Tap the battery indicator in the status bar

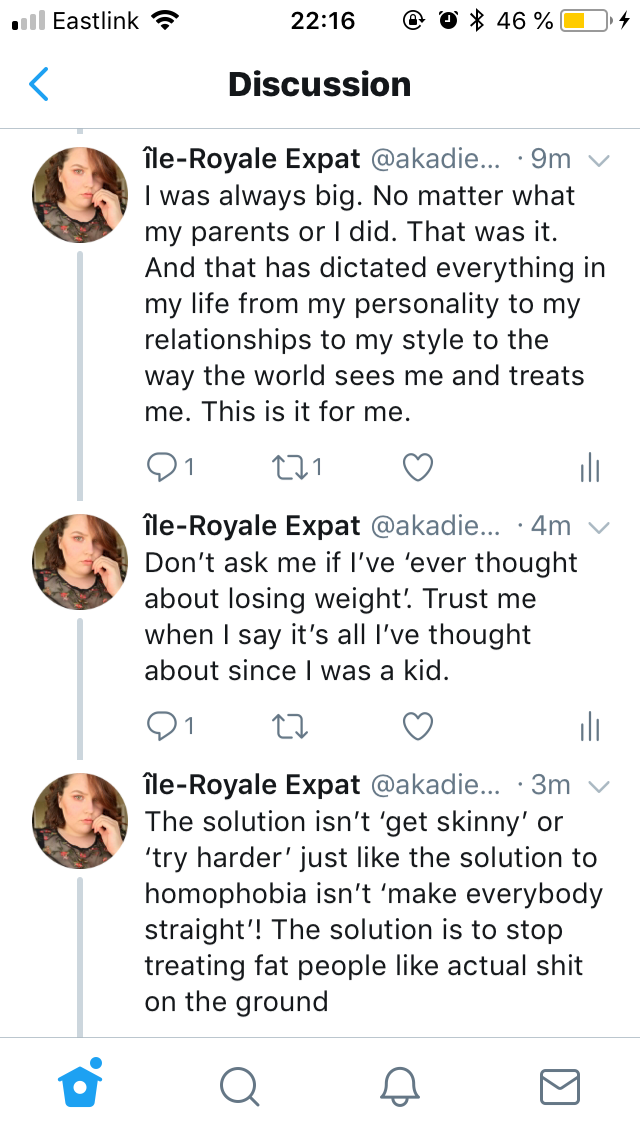(586, 21)
